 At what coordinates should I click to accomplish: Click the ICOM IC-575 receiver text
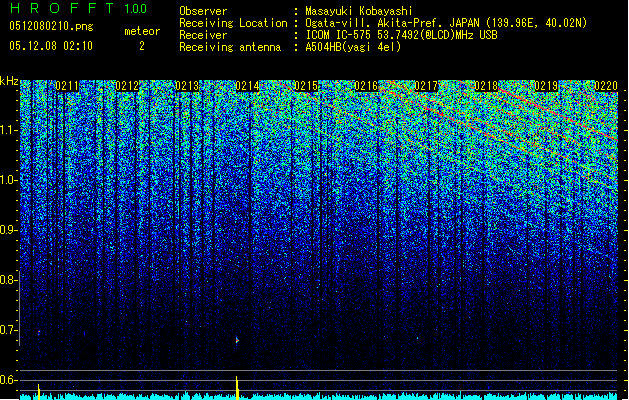[x=401, y=35]
